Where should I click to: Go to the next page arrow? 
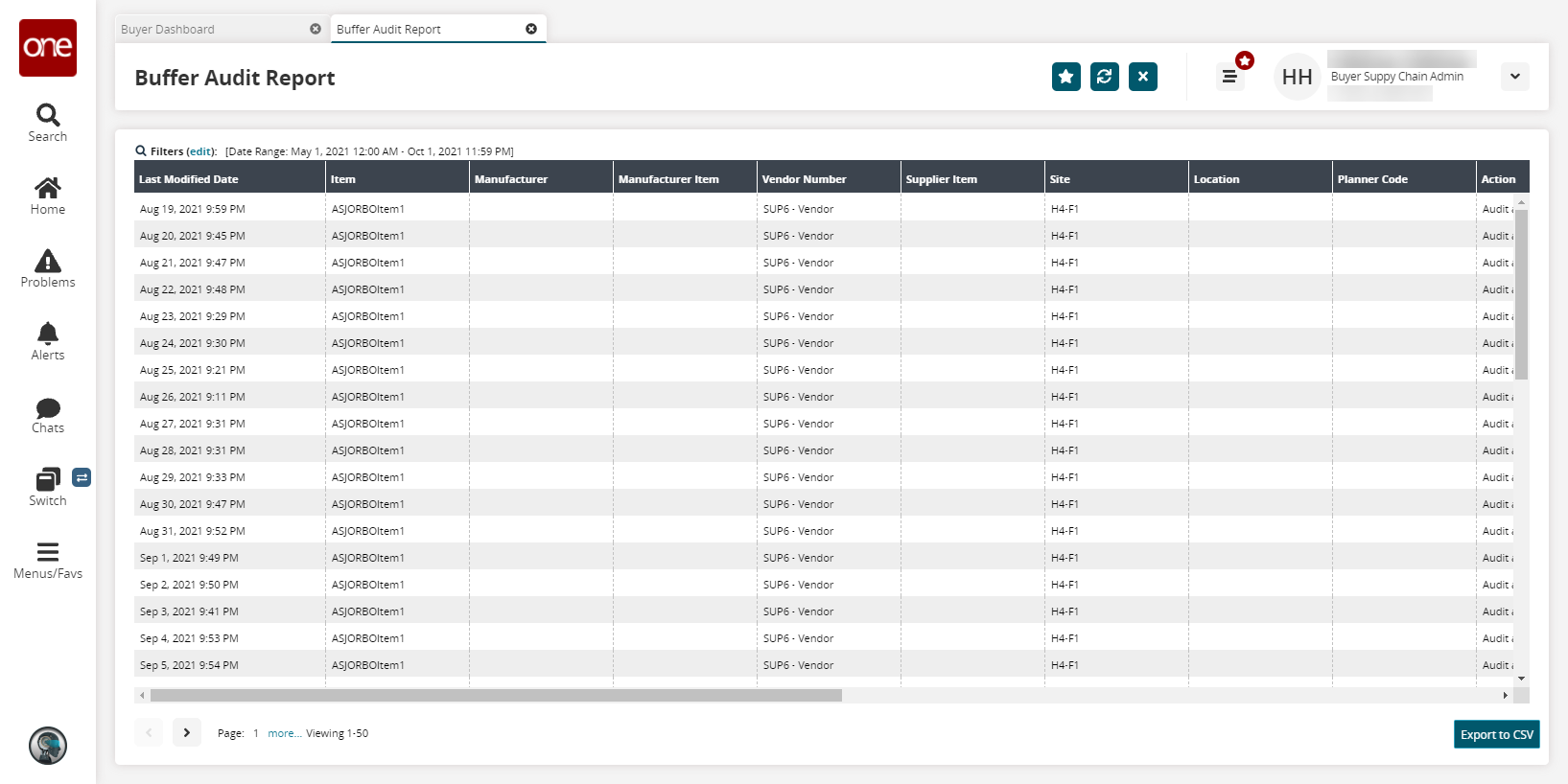(187, 732)
